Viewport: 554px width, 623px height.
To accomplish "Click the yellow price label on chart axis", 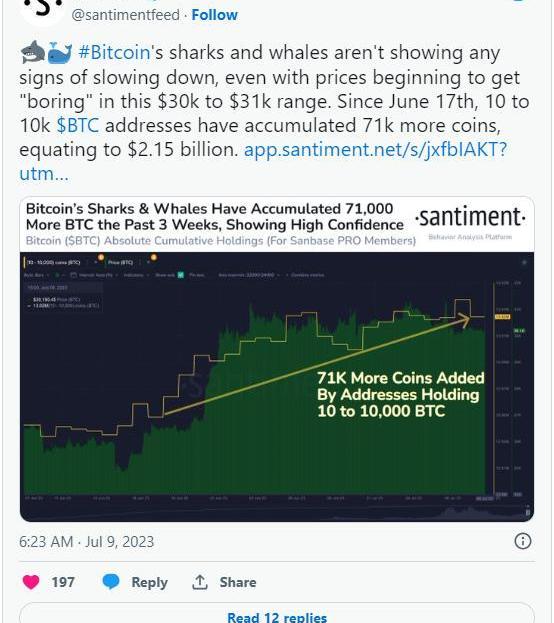I will (502, 317).
